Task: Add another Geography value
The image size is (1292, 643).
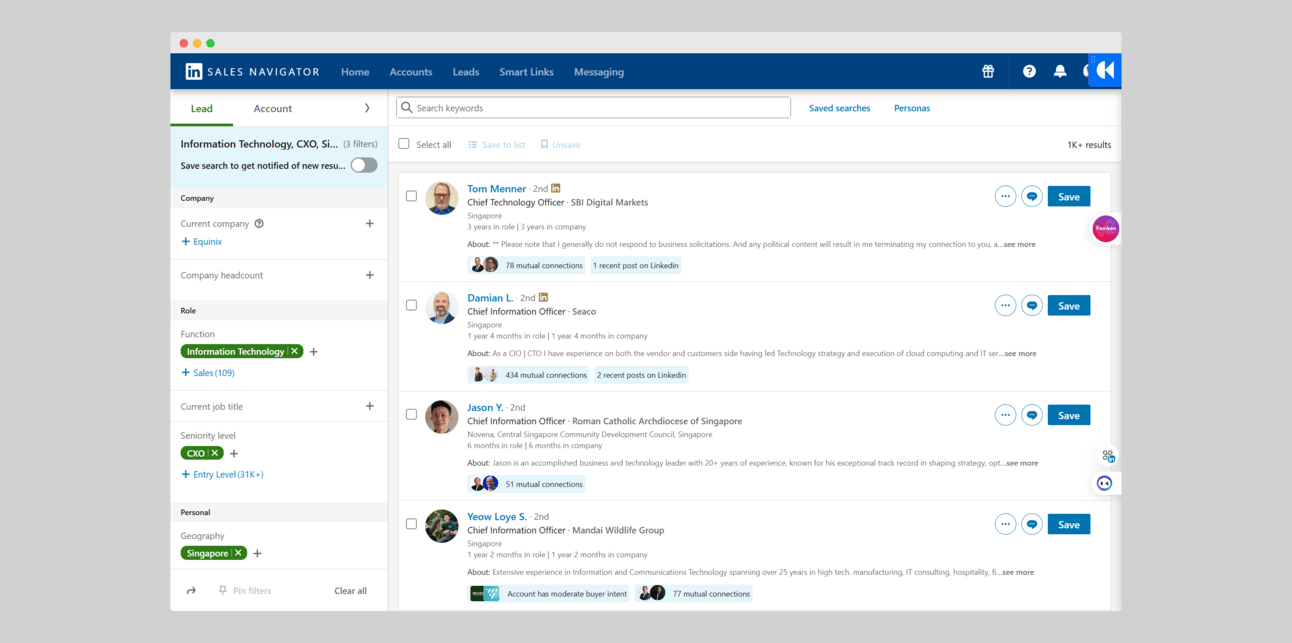Action: pos(257,553)
